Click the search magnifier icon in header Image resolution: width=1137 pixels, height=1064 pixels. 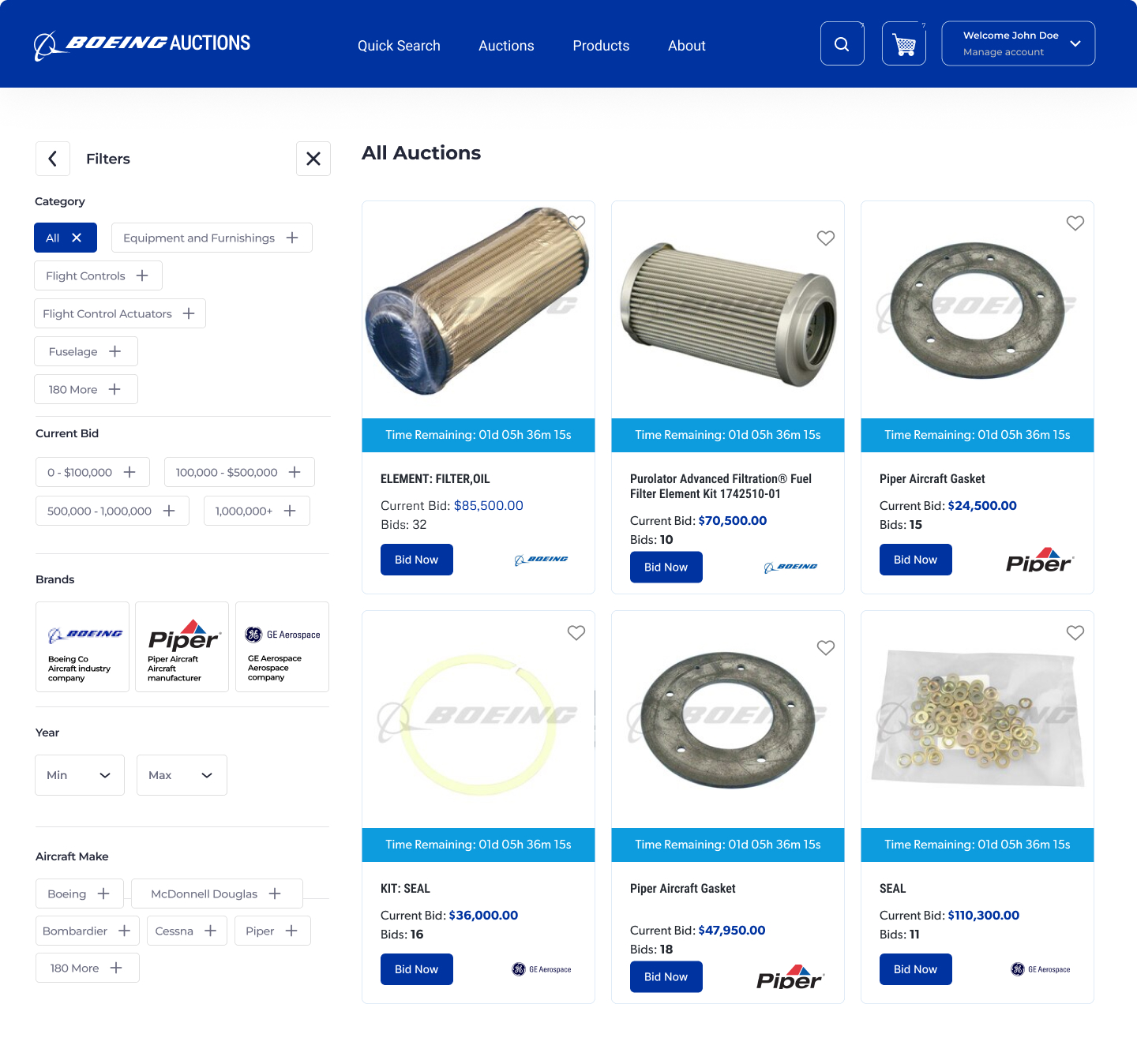pyautogui.click(x=842, y=43)
